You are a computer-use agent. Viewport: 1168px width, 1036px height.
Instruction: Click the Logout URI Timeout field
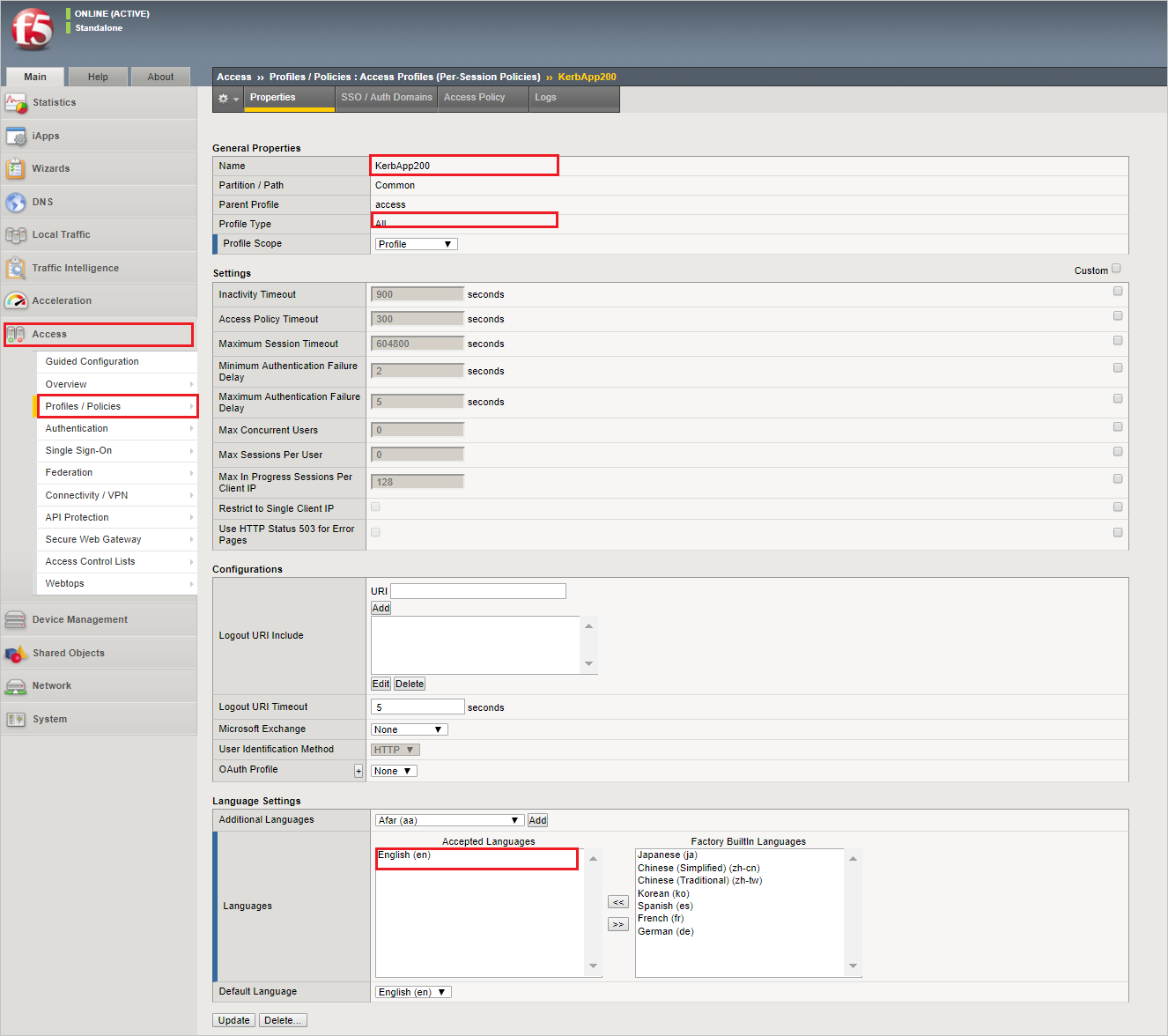[x=418, y=707]
